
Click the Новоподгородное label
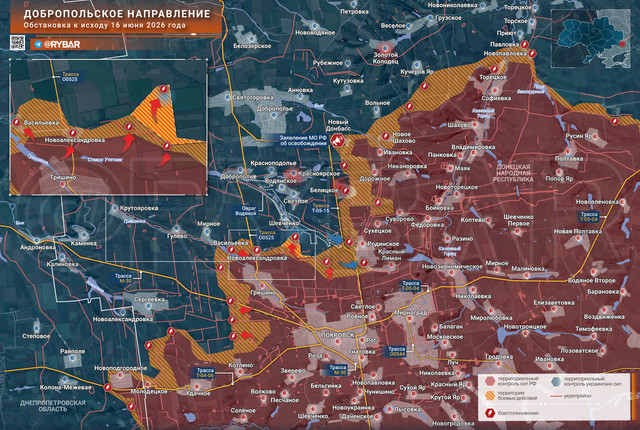(x=120, y=368)
